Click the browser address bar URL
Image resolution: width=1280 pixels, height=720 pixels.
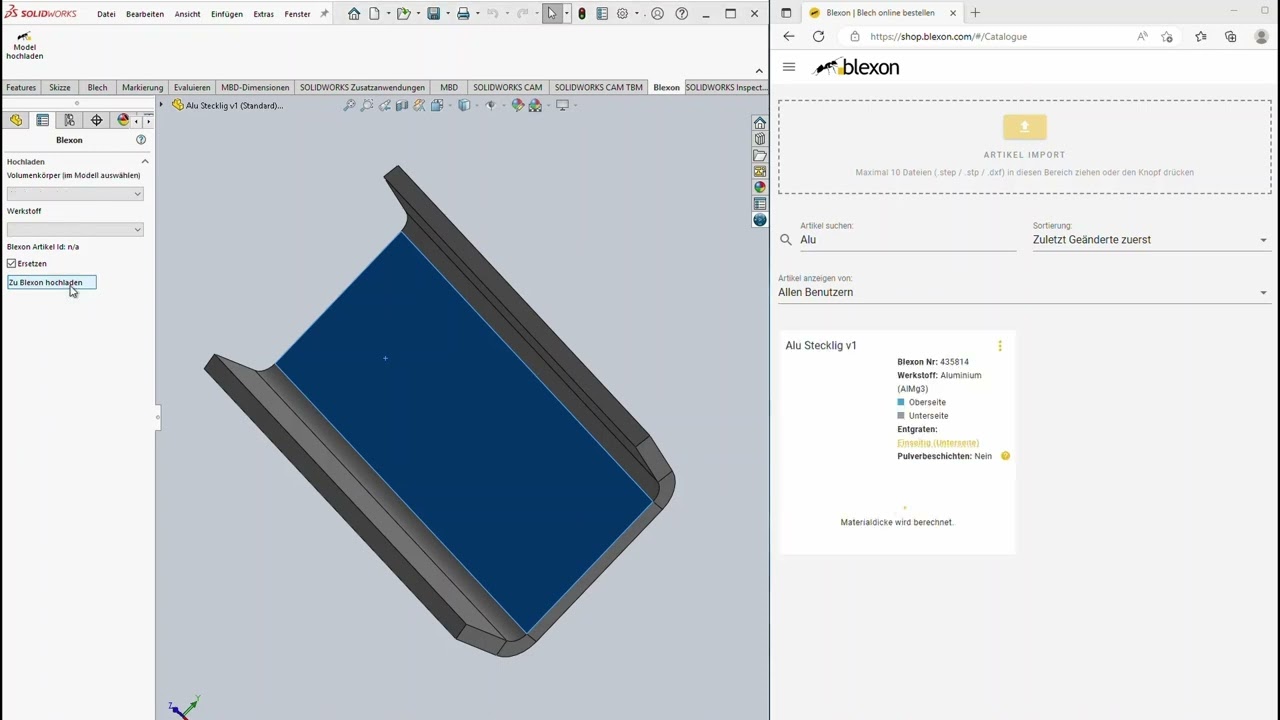pyautogui.click(x=948, y=37)
